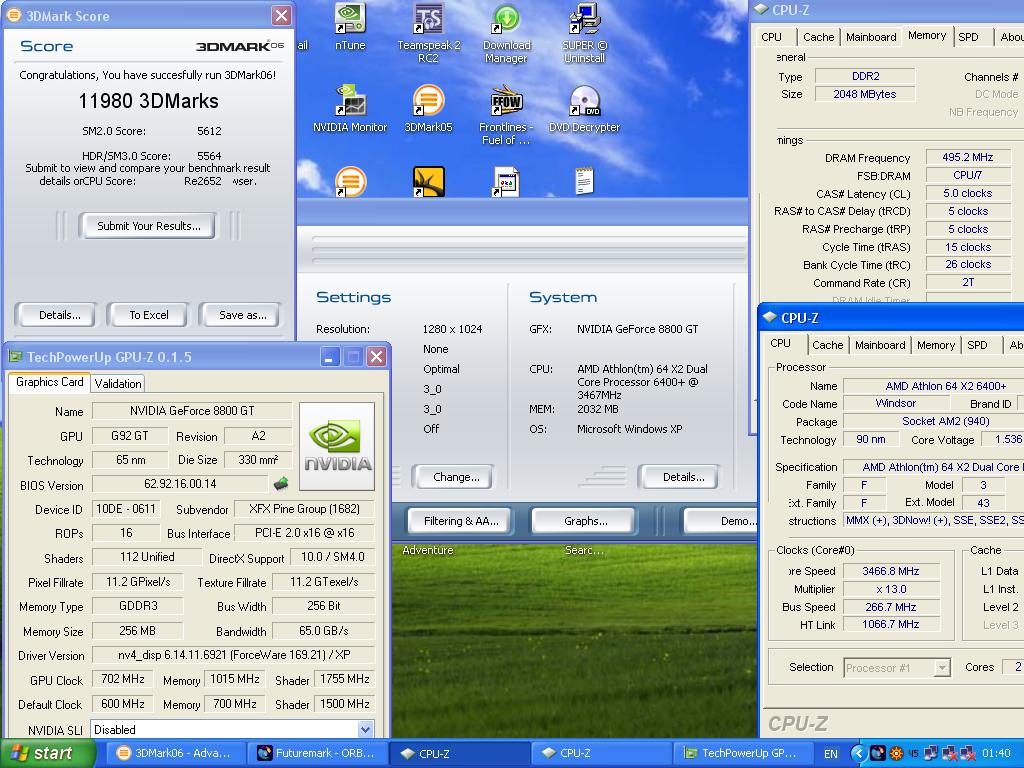
Task: Click the Demo button in 3DMark06
Action: pos(721,520)
